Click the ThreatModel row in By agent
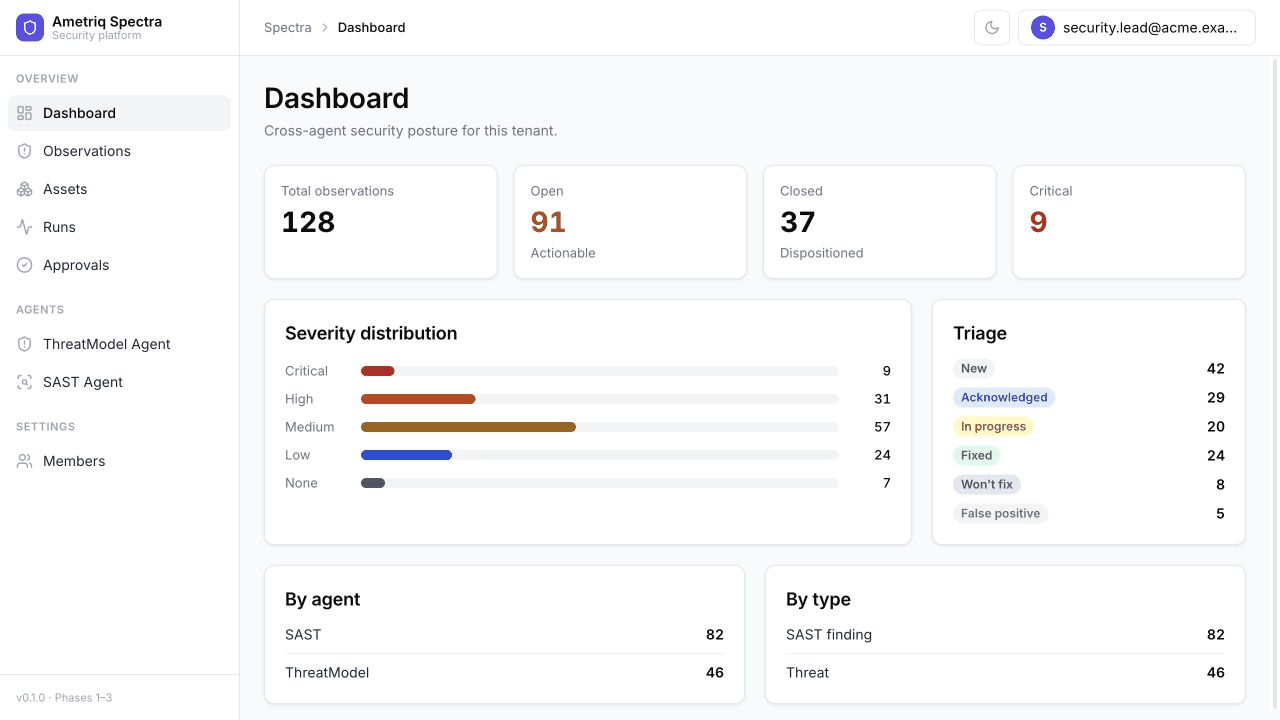1280x720 pixels. pyautogui.click(x=504, y=672)
